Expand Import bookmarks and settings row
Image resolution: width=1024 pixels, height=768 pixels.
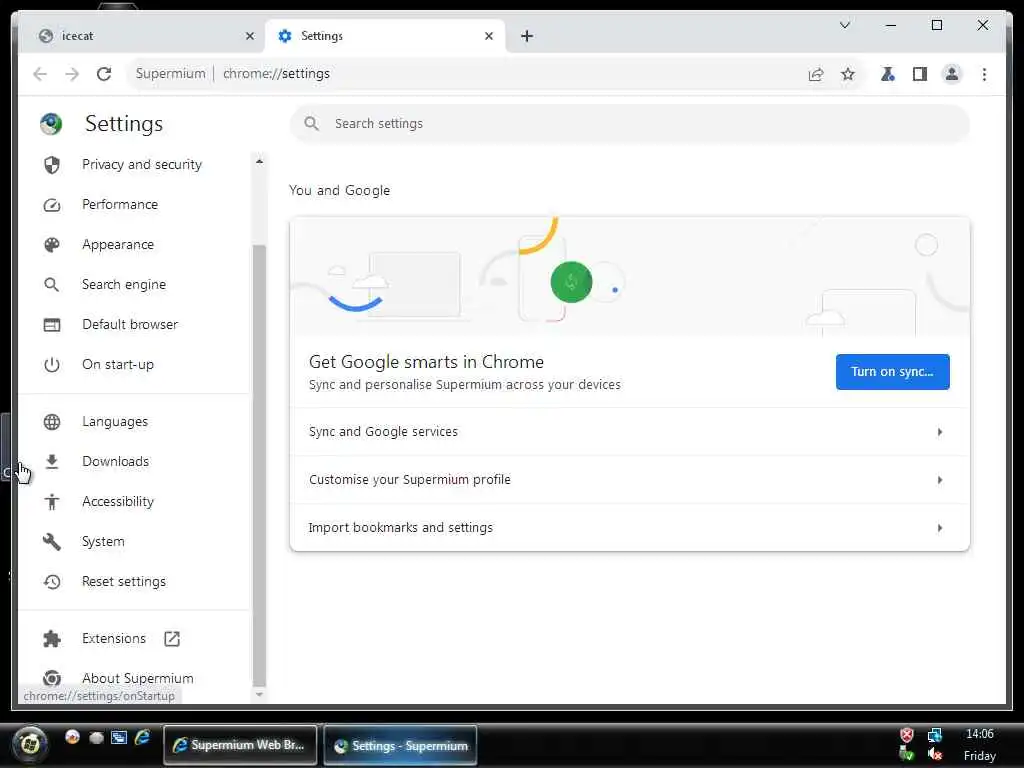[x=630, y=528]
